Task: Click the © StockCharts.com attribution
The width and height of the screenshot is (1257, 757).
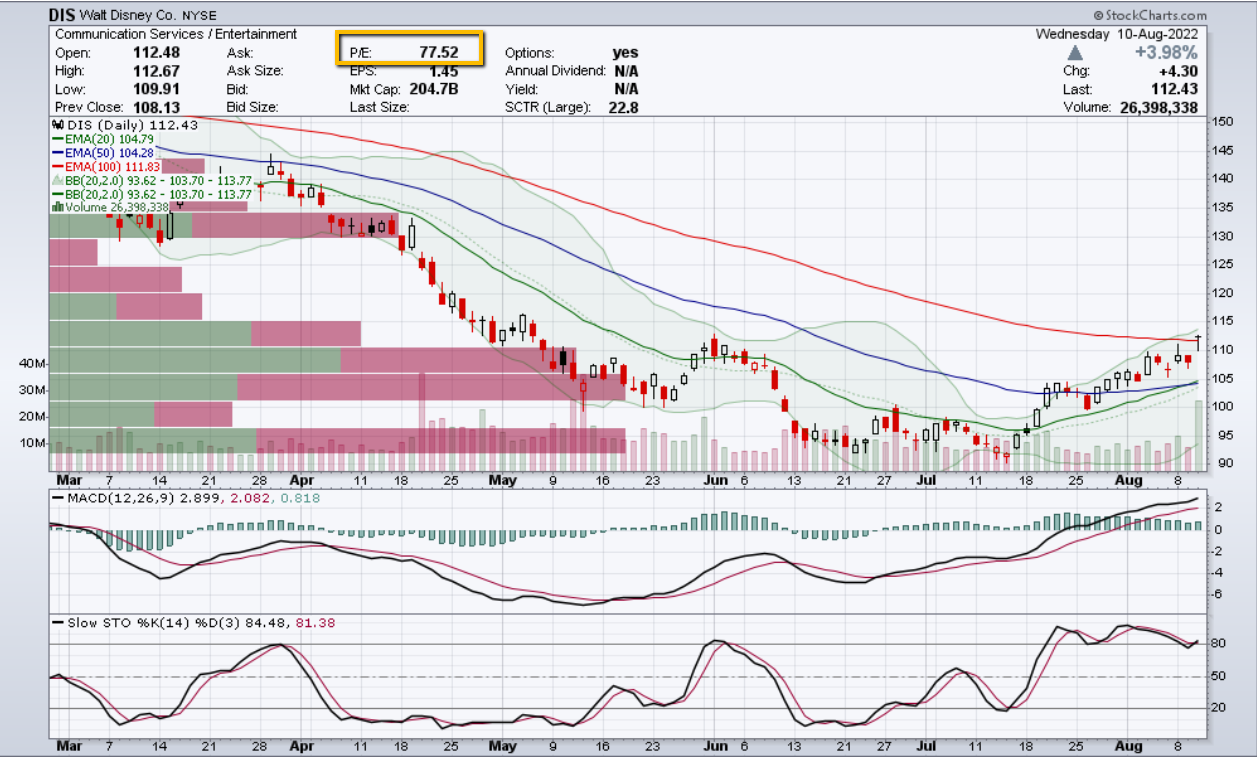Action: (x=1150, y=16)
